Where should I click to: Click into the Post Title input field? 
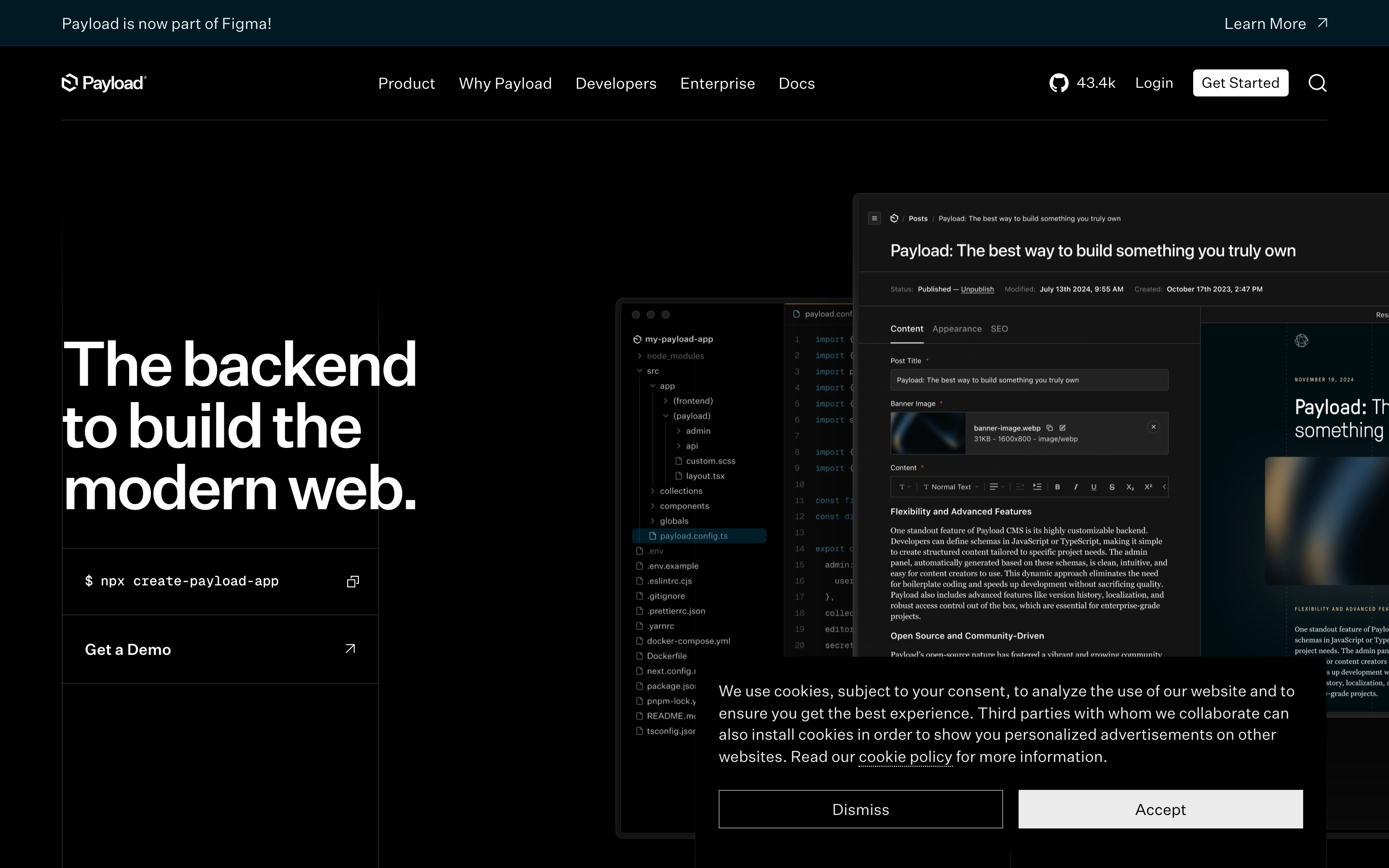(x=1029, y=380)
